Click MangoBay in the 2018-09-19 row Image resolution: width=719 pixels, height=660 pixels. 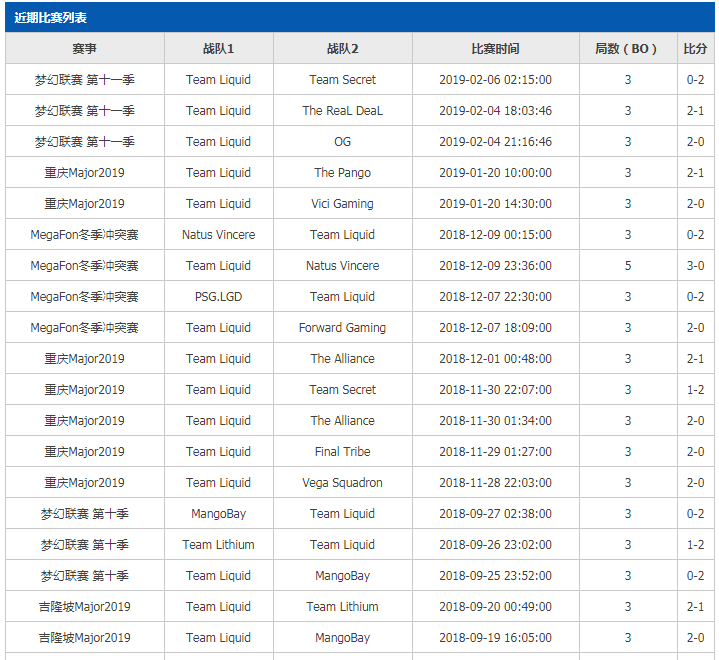tap(342, 638)
